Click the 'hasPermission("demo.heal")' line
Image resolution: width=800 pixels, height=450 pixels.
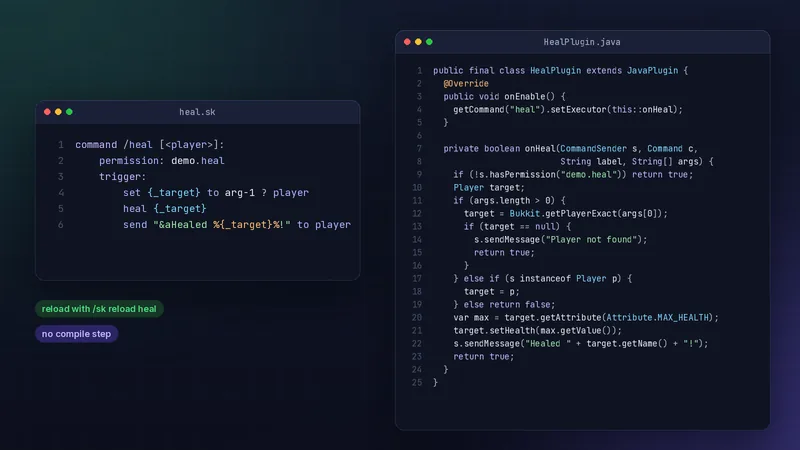click(573, 174)
